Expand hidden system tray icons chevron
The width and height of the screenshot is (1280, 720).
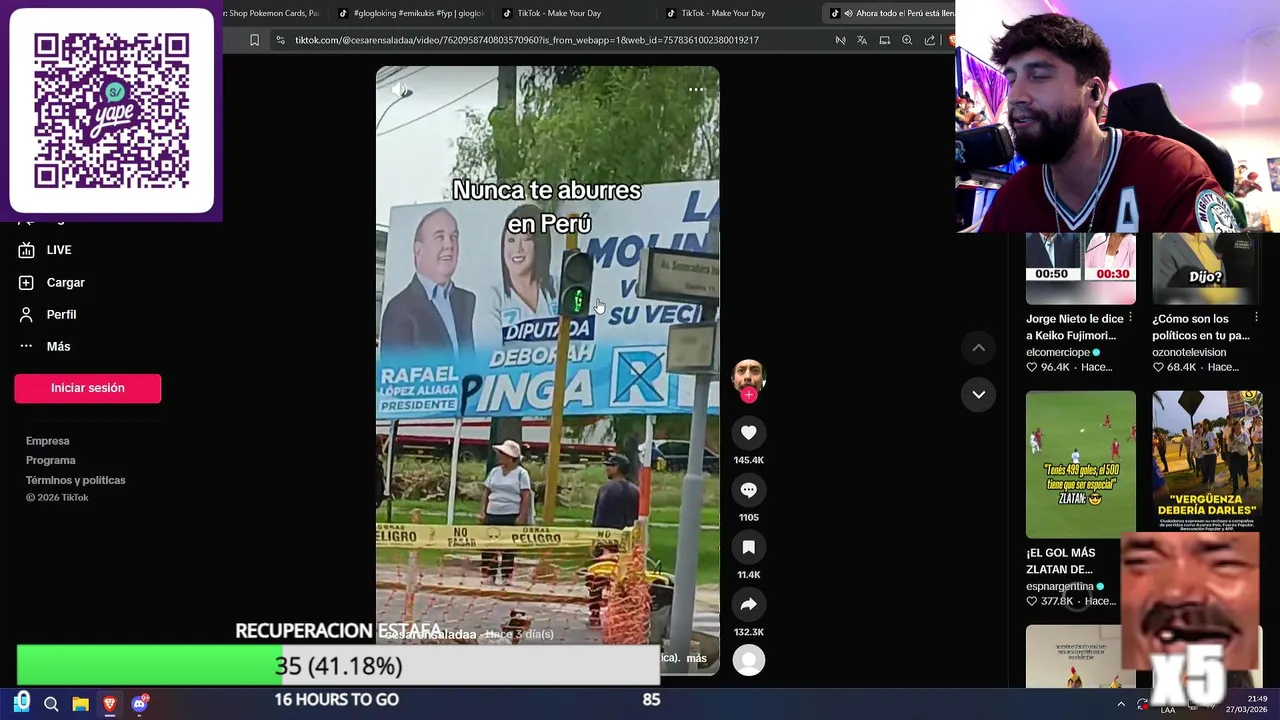pos(1121,704)
